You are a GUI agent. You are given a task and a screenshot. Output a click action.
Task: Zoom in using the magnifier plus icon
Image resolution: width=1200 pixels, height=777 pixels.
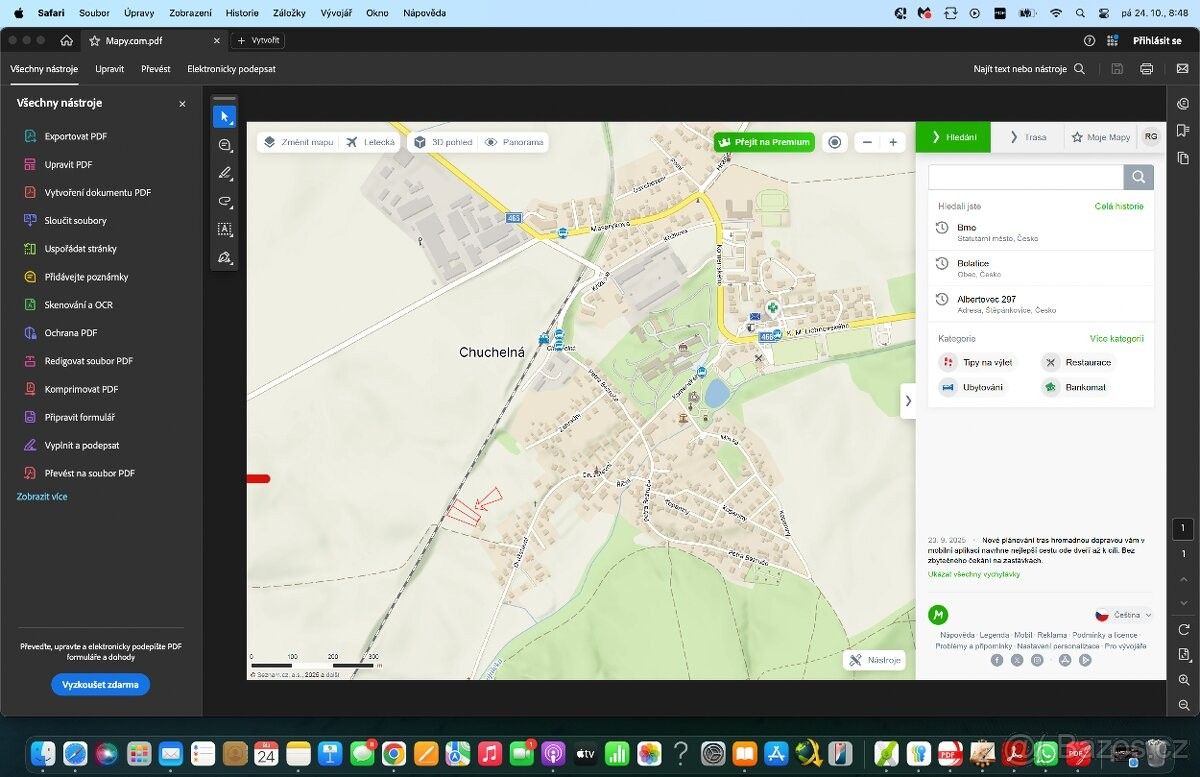click(1183, 680)
